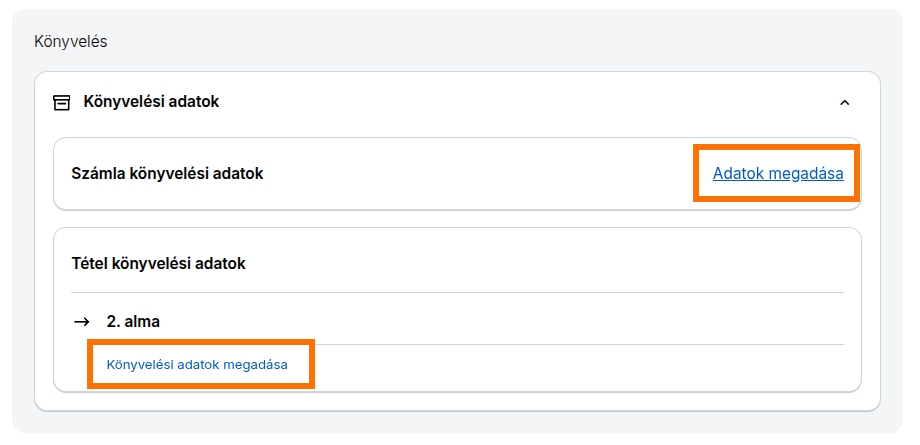Expand item details using the arrow near alma

(82, 322)
